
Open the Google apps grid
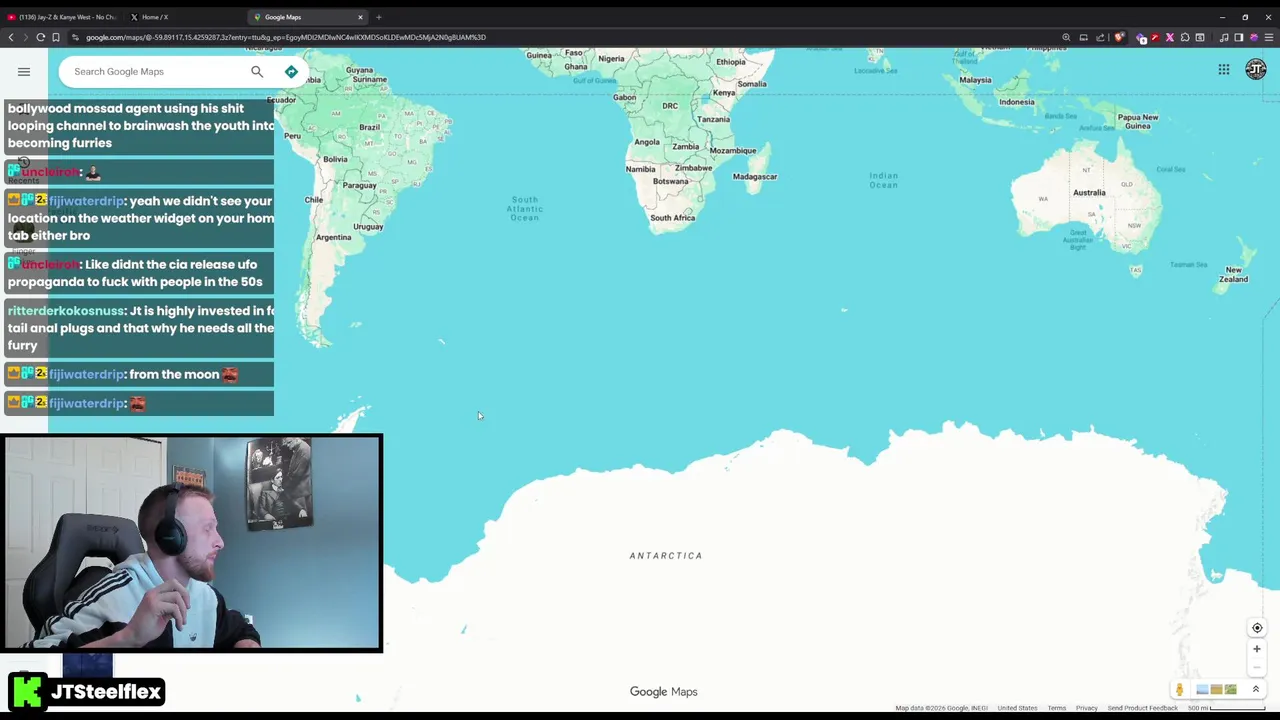click(1224, 69)
